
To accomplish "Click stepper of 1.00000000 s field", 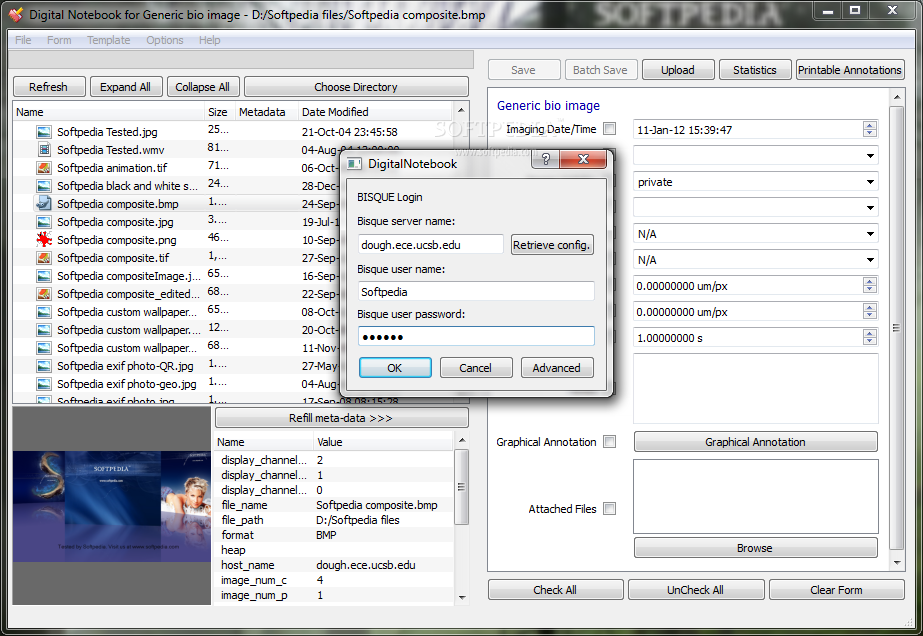I will pyautogui.click(x=869, y=337).
